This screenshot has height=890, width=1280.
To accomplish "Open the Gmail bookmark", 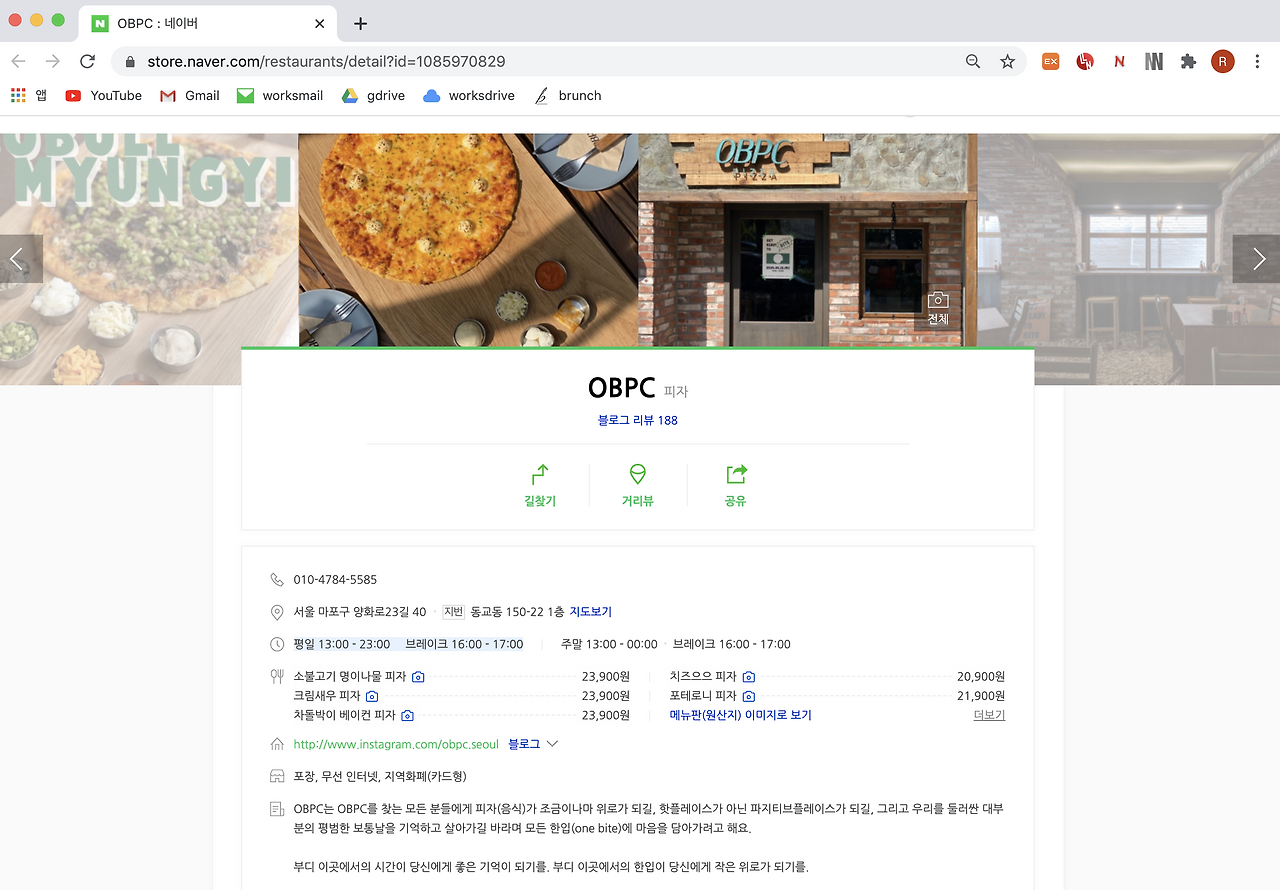I will pyautogui.click(x=190, y=95).
